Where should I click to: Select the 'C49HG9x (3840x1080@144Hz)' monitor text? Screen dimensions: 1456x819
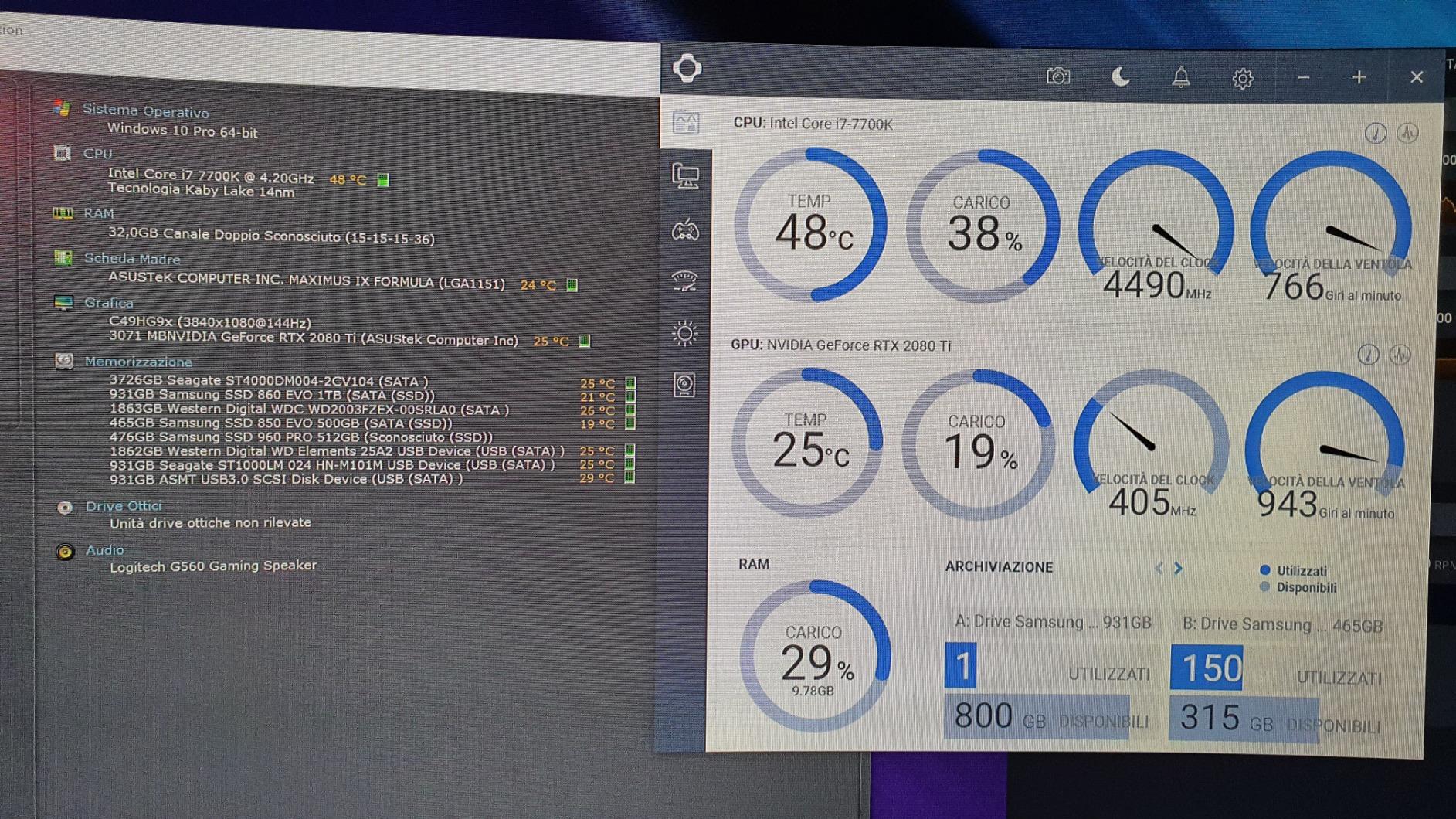(x=210, y=322)
